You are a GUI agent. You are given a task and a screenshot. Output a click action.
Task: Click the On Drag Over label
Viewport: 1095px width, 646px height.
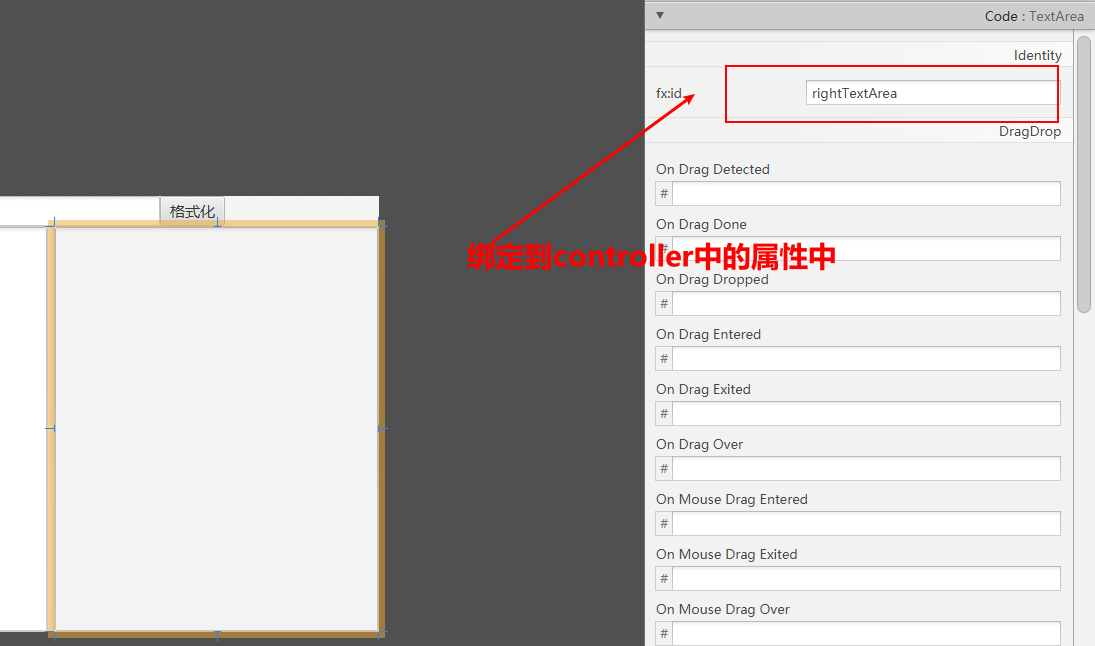click(699, 444)
